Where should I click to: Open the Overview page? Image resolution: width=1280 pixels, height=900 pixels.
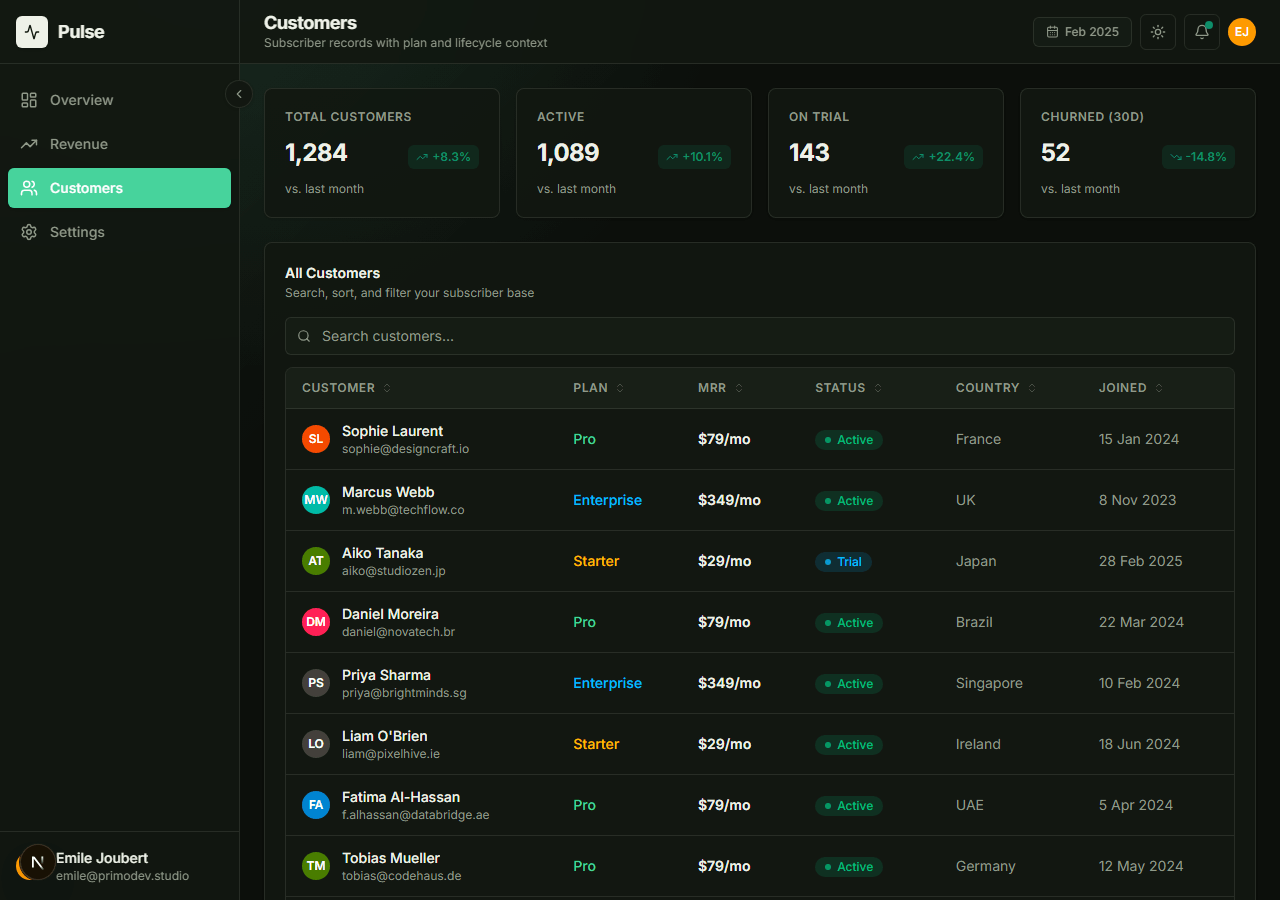119,100
